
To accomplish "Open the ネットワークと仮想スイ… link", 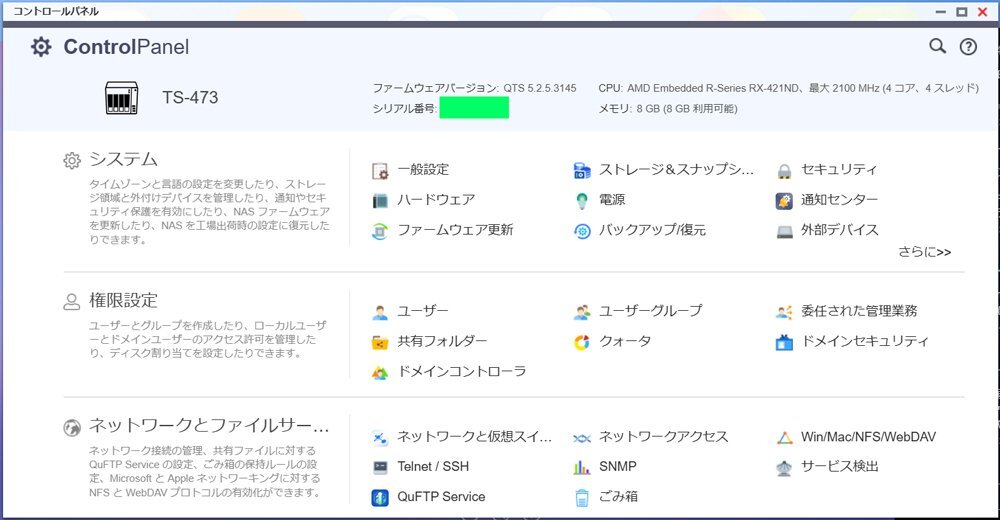I will [474, 436].
